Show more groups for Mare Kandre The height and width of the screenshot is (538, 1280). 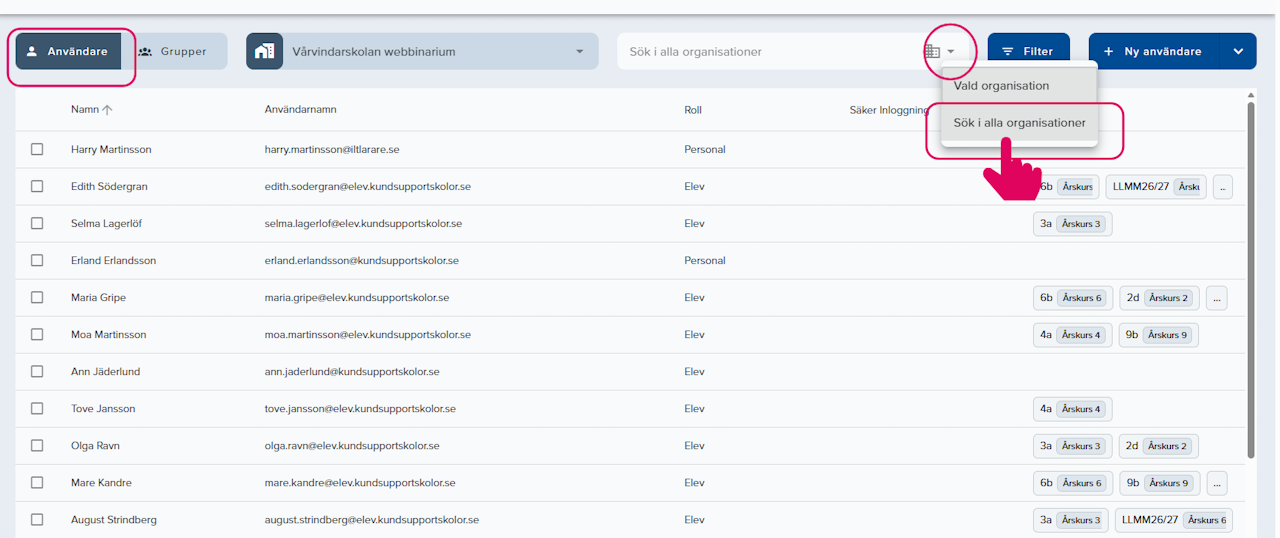tap(1216, 482)
